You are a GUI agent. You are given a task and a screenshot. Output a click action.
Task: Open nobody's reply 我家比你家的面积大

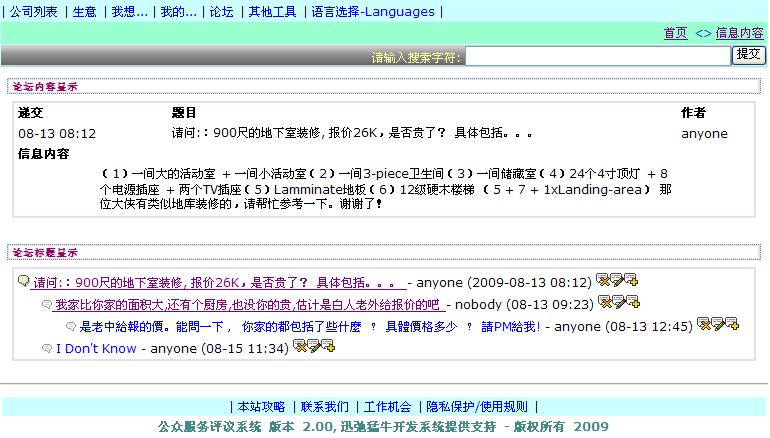[249, 304]
